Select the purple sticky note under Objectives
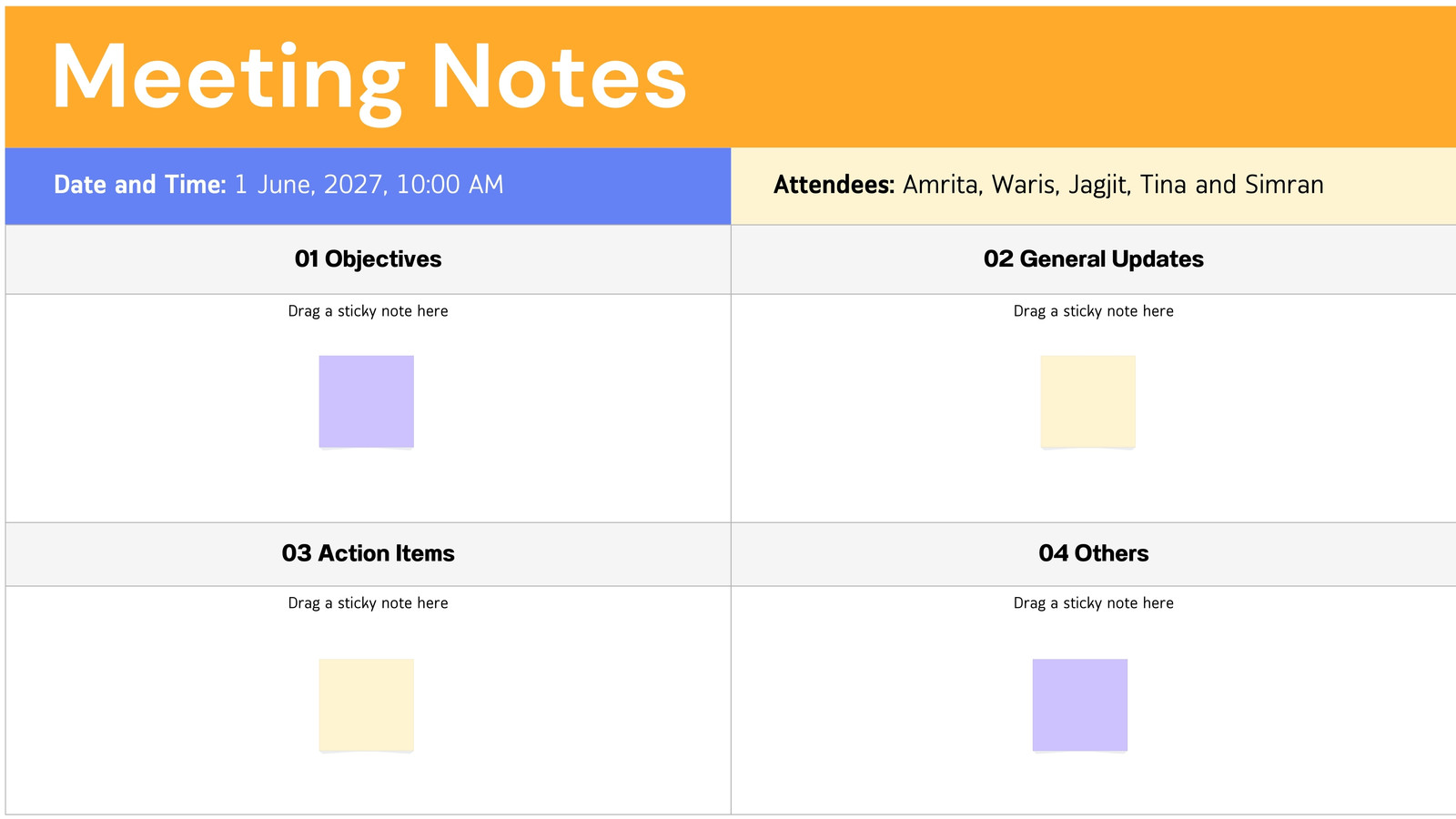Screen dimensions: 1456x819 [x=366, y=401]
